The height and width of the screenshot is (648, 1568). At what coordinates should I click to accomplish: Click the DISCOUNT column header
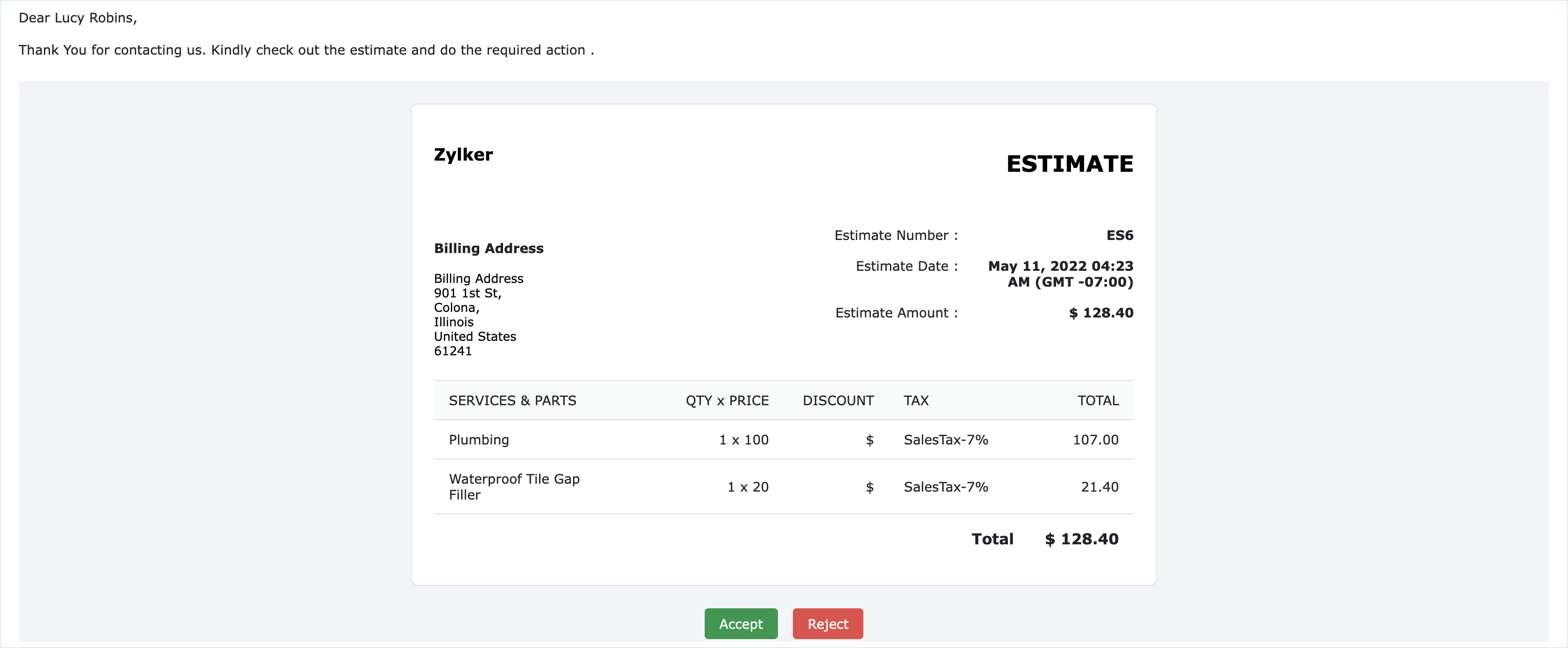point(838,400)
